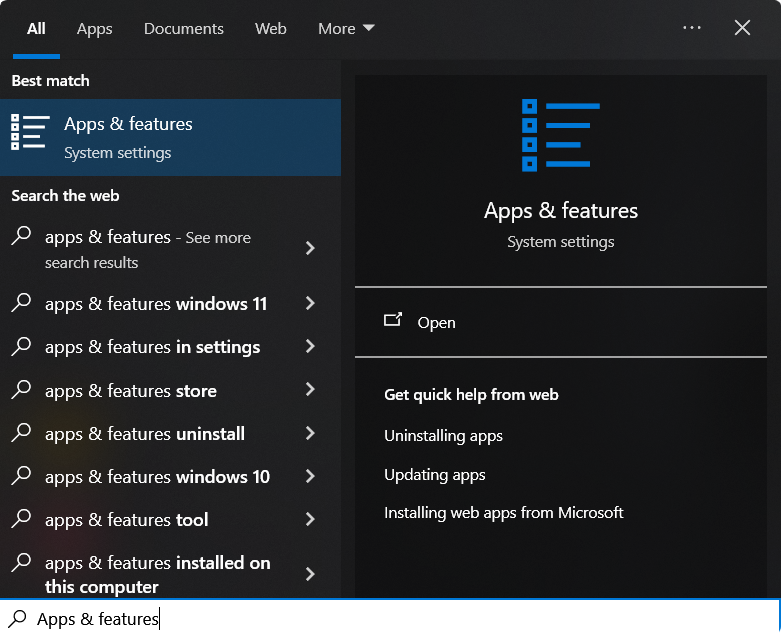The height and width of the screenshot is (636, 781).
Task: Click the magnifier icon in the search box
Action: (17, 618)
